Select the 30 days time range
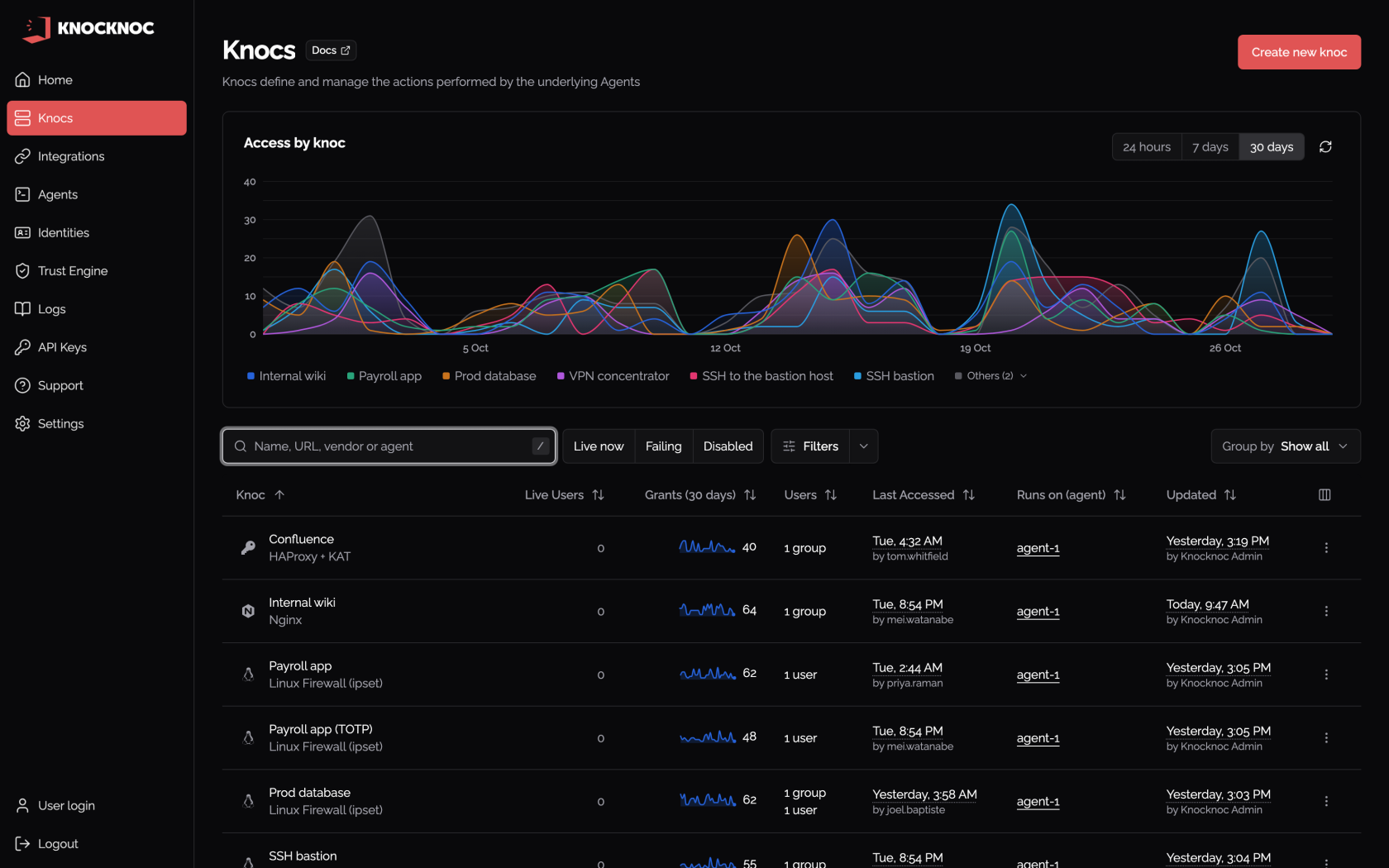Viewport: 1389px width, 868px height. [1271, 146]
